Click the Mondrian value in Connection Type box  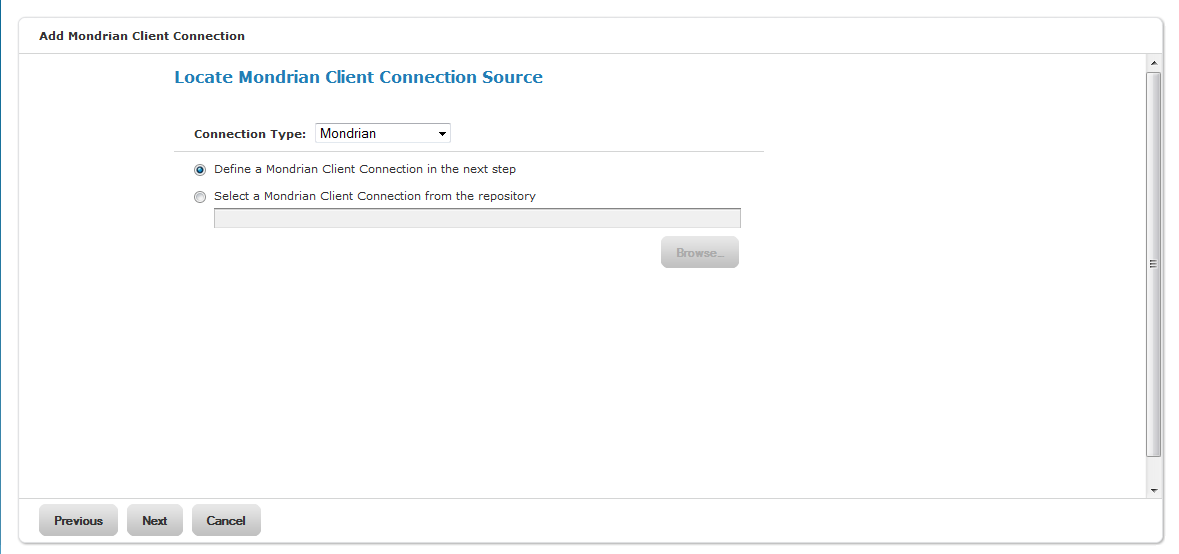pyautogui.click(x=348, y=134)
